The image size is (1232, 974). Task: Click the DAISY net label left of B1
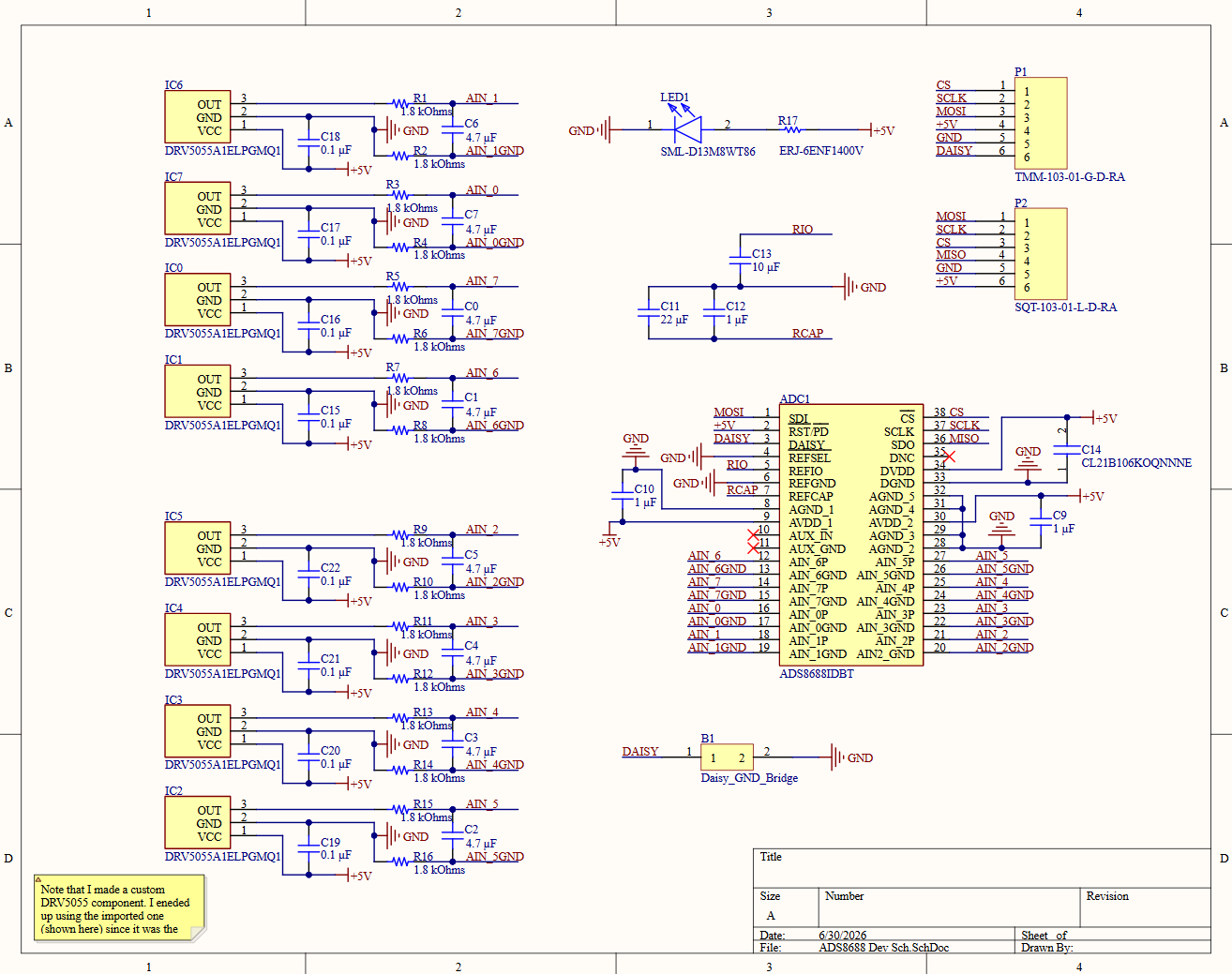(x=640, y=751)
